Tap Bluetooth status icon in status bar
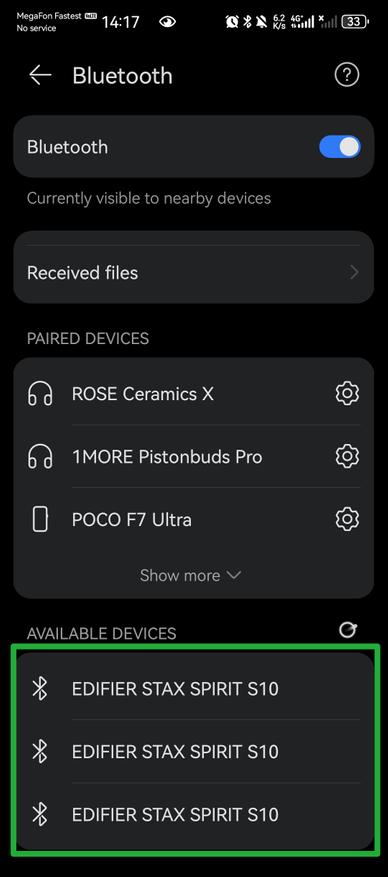 tap(247, 22)
